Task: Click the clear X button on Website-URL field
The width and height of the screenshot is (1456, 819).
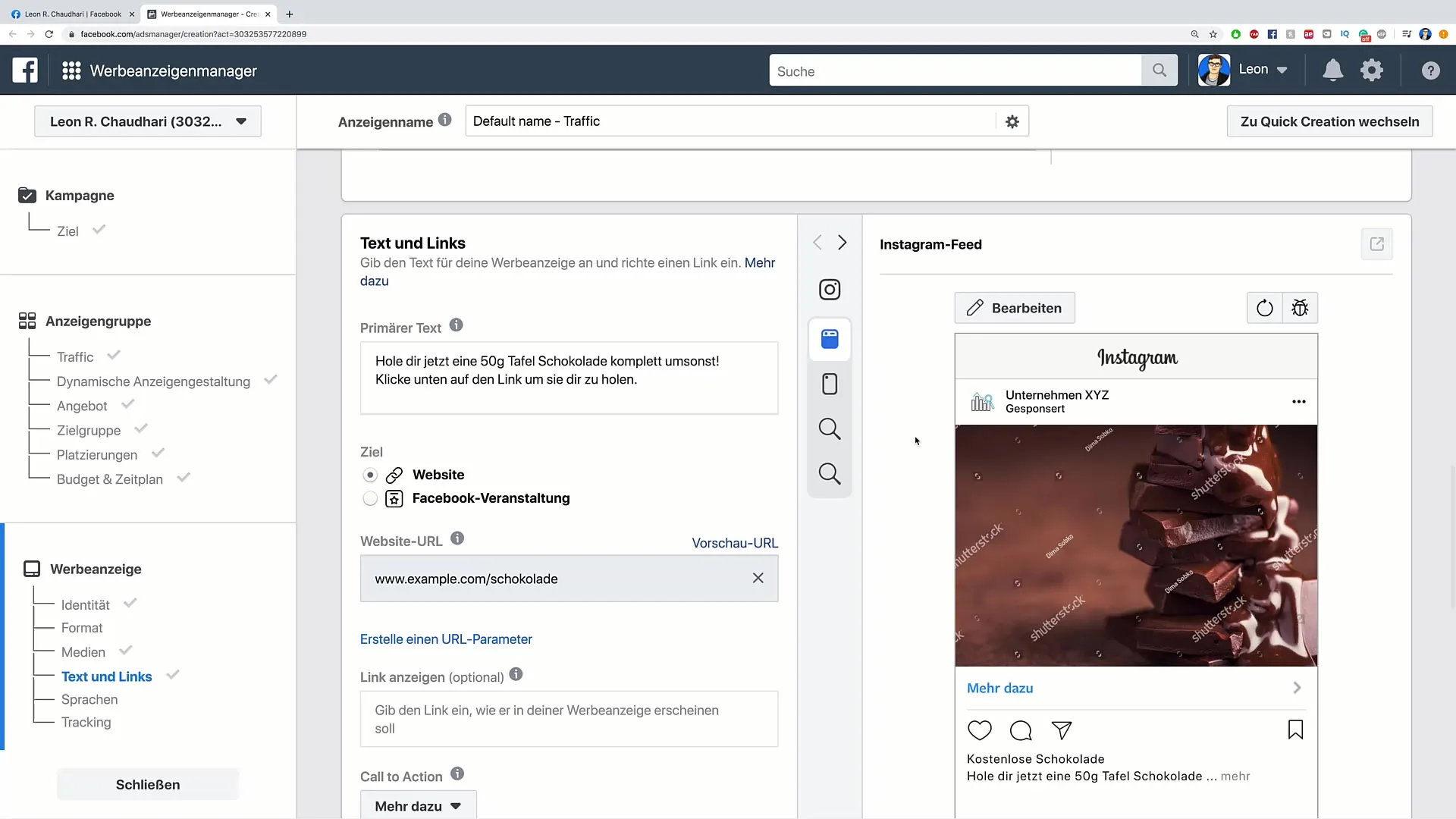Action: 758,578
